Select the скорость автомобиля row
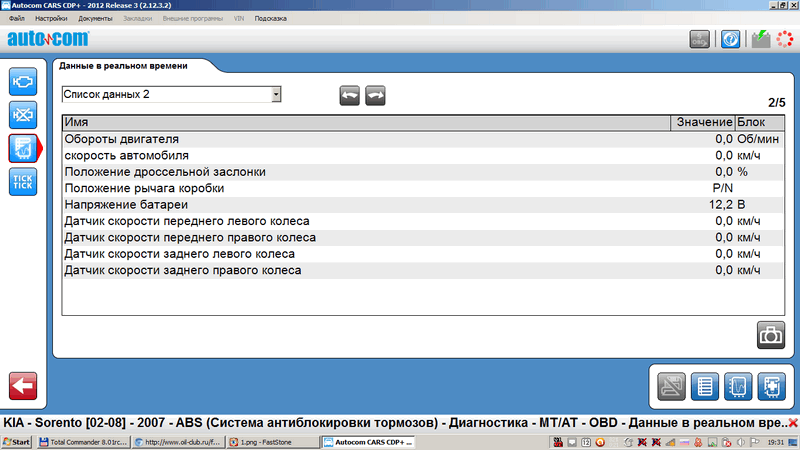The height and width of the screenshot is (450, 800). (x=423, y=156)
